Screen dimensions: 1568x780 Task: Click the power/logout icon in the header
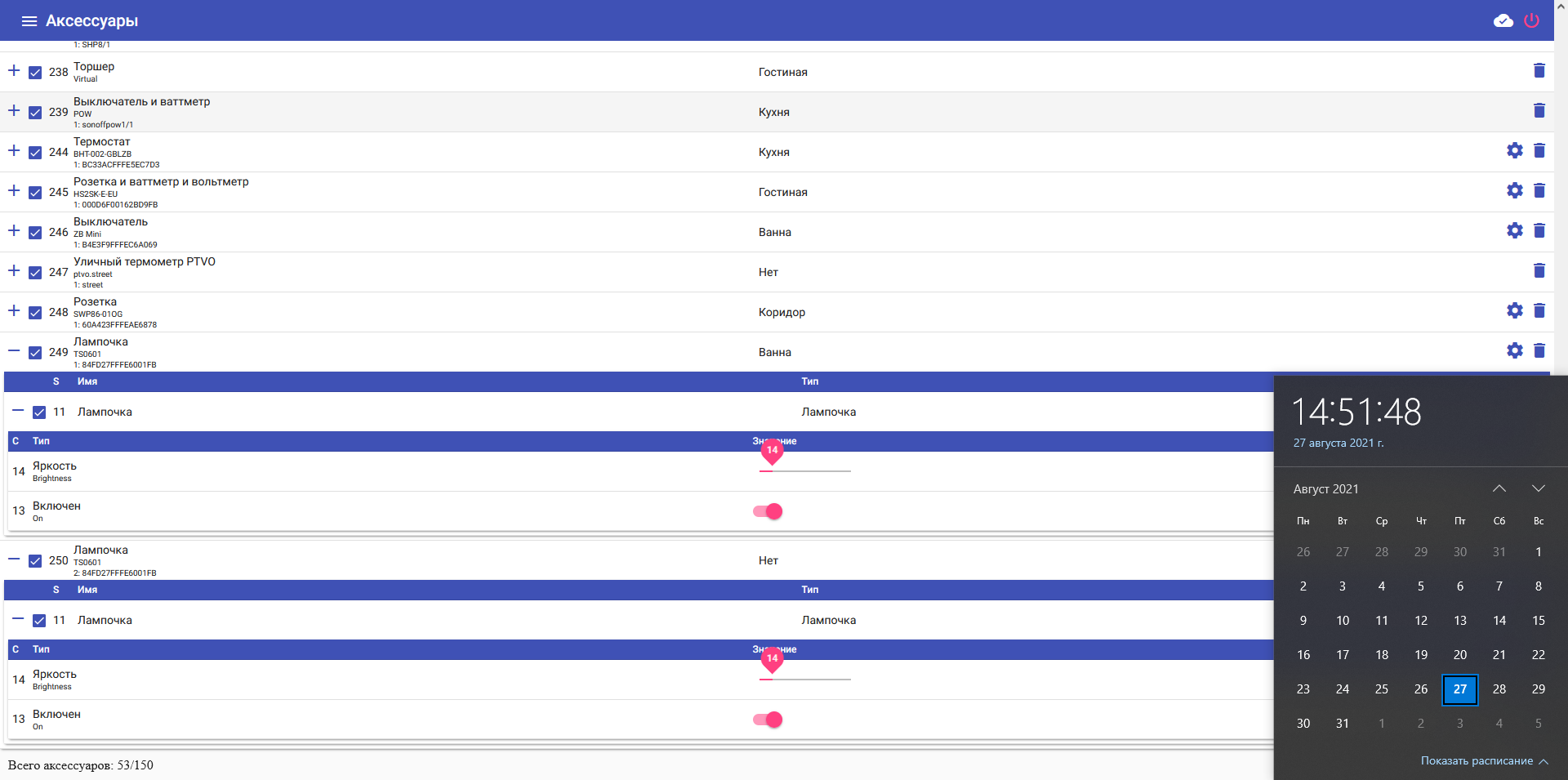click(x=1531, y=20)
